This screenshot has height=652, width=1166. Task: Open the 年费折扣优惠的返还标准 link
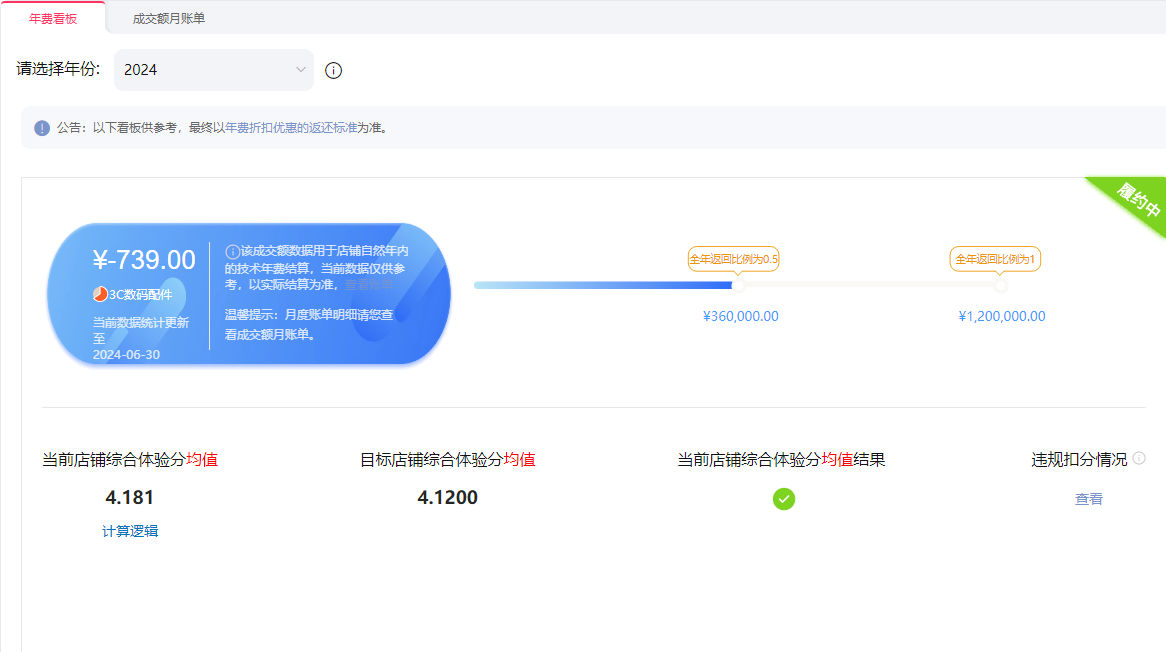[291, 128]
